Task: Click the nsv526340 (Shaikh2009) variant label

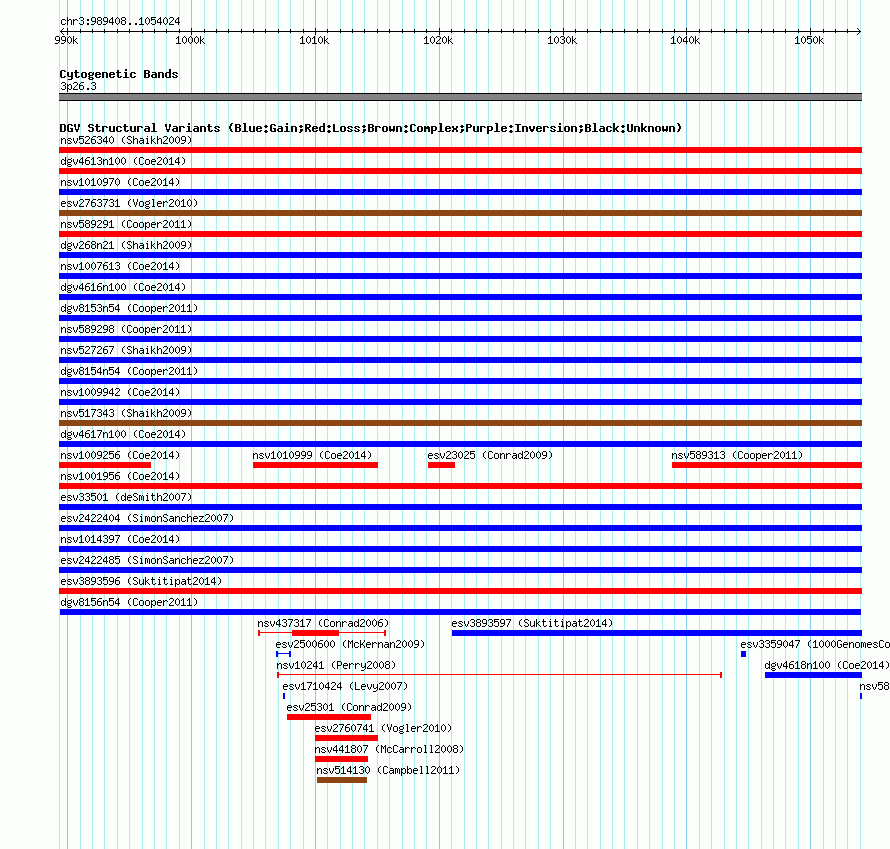Action: click(x=126, y=140)
